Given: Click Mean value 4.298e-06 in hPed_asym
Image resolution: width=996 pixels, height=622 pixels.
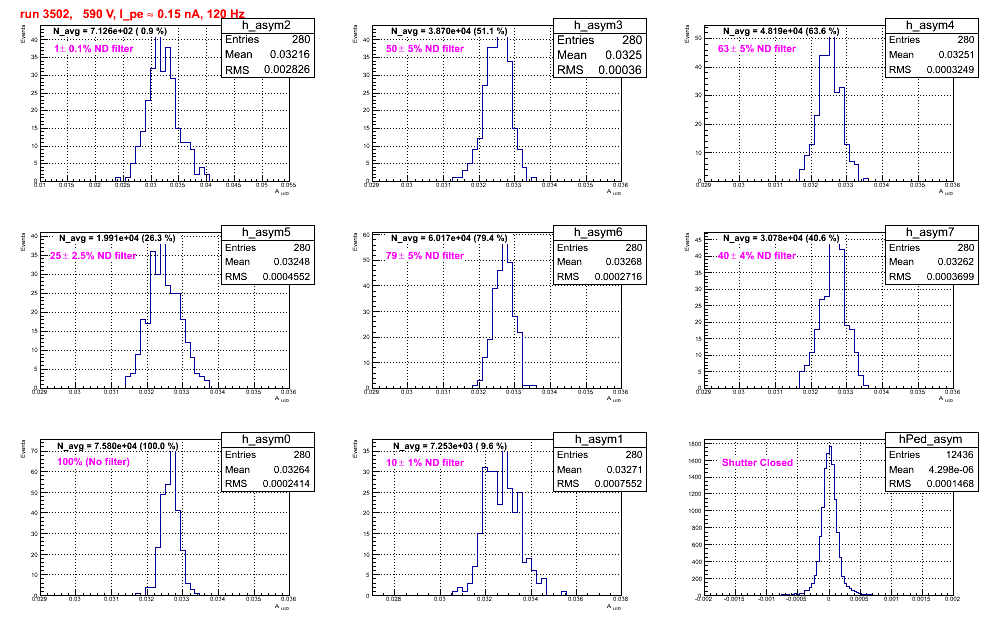Looking at the screenshot, I should tap(953, 470).
